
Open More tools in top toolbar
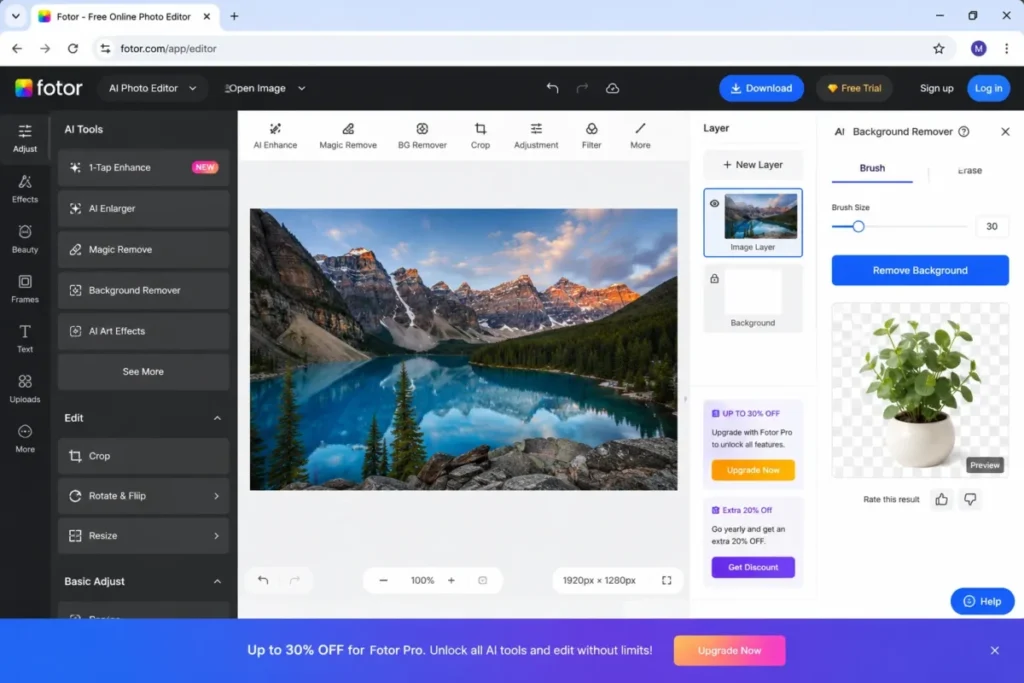(640, 136)
